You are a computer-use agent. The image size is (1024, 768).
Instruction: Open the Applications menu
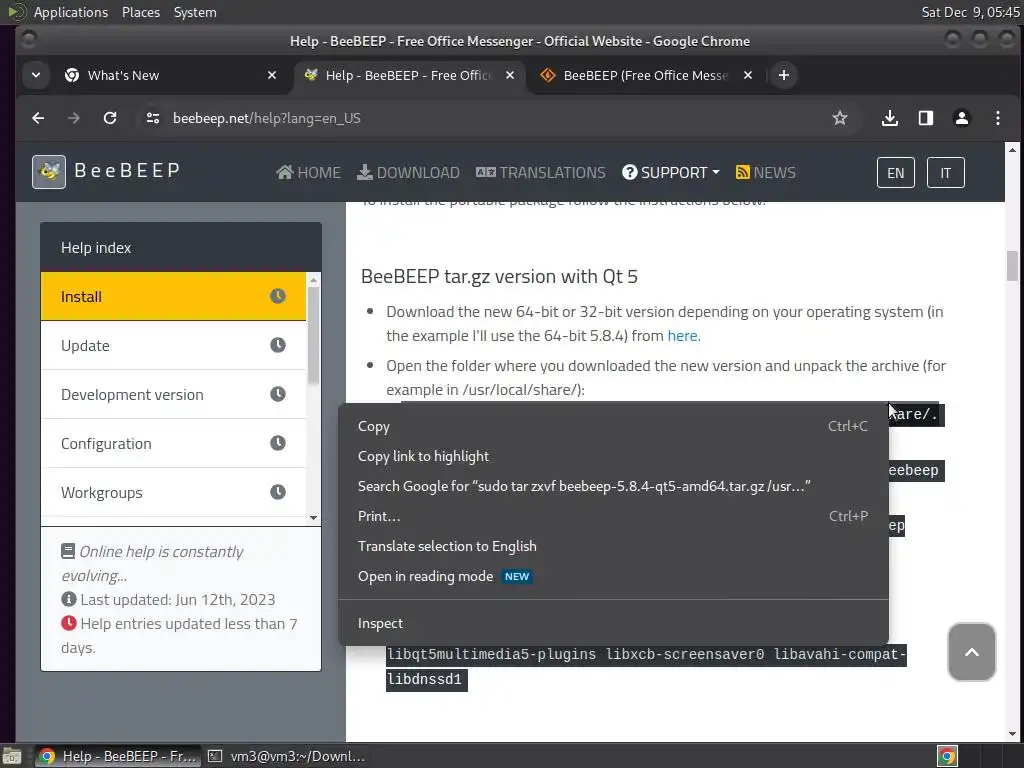point(71,12)
